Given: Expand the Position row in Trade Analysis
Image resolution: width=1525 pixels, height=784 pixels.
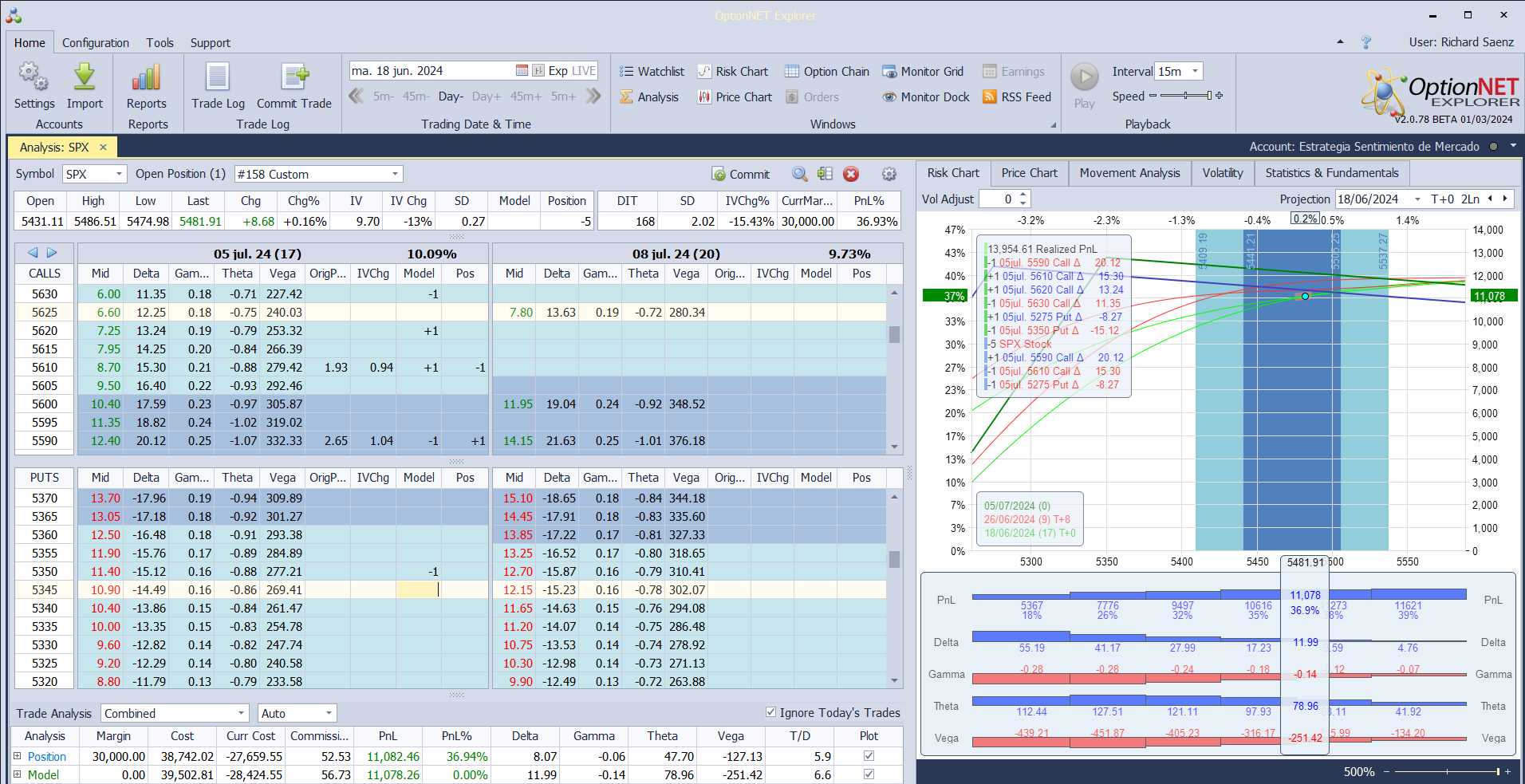Looking at the screenshot, I should tap(17, 756).
